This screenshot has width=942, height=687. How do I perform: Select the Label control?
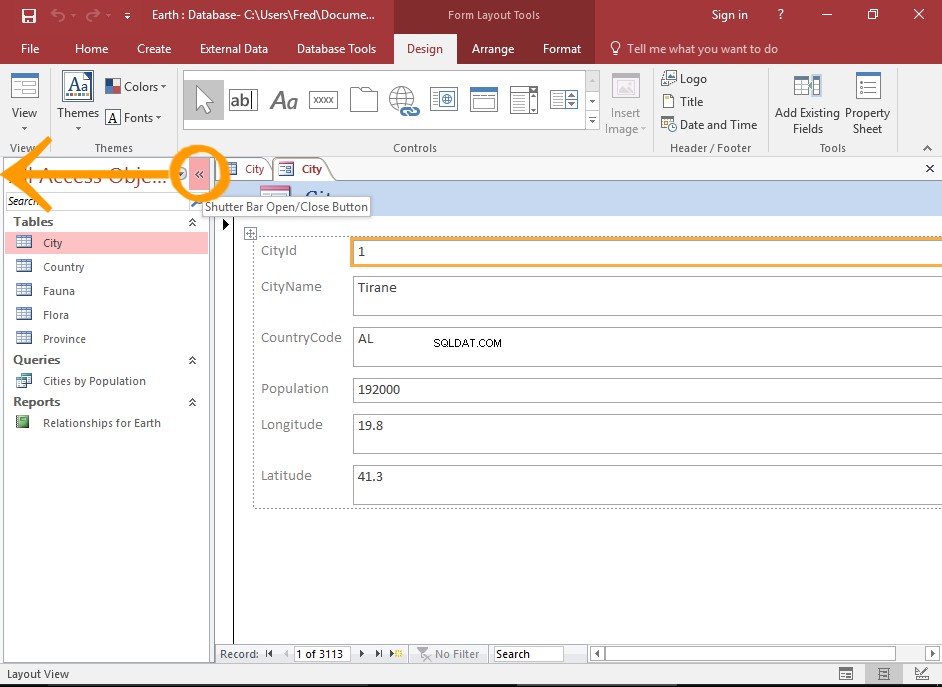tap(284, 100)
